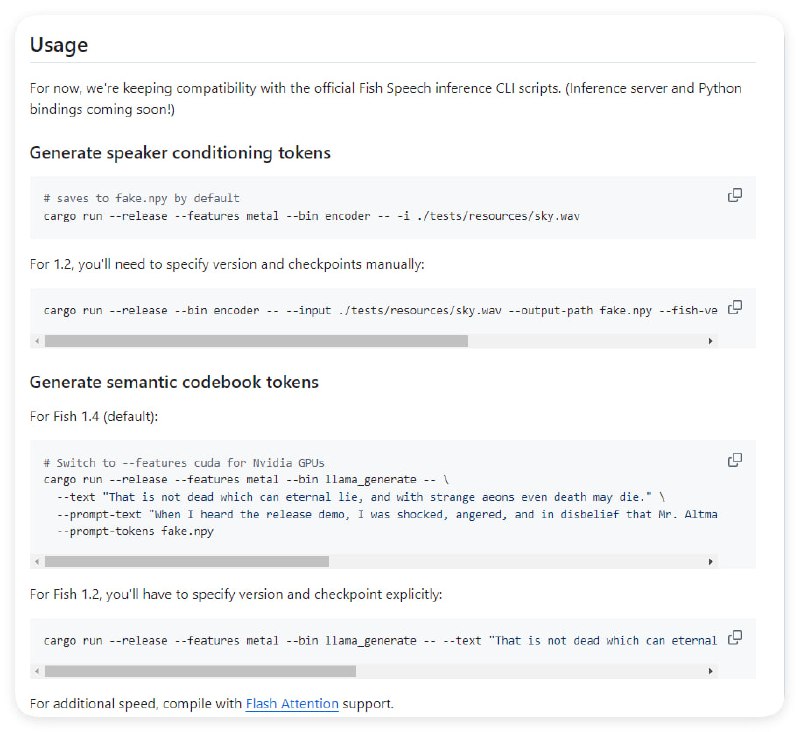Click left scroll arrow of the --output-path encoder block
The height and width of the screenshot is (732, 800).
[x=37, y=341]
